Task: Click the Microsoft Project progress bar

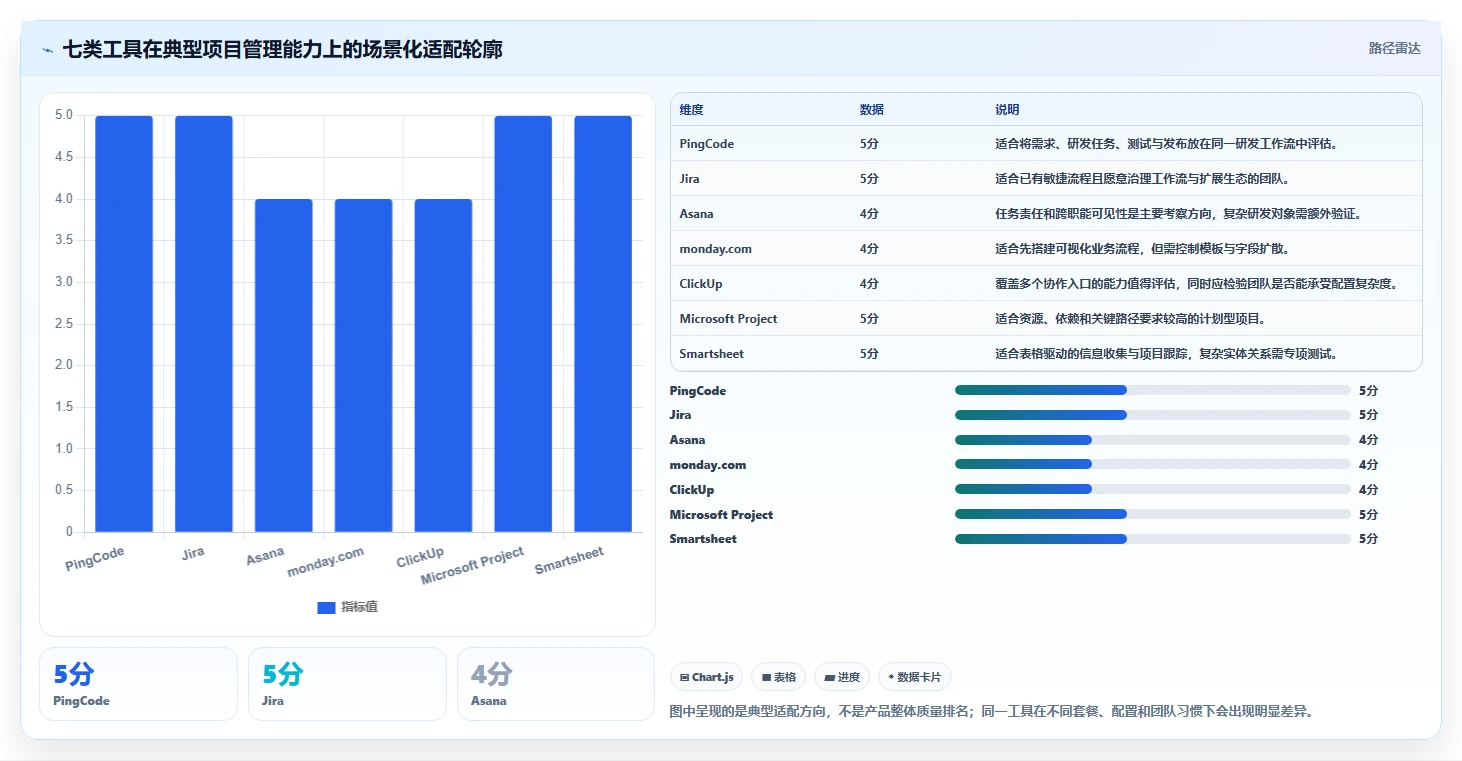Action: pyautogui.click(x=1153, y=514)
